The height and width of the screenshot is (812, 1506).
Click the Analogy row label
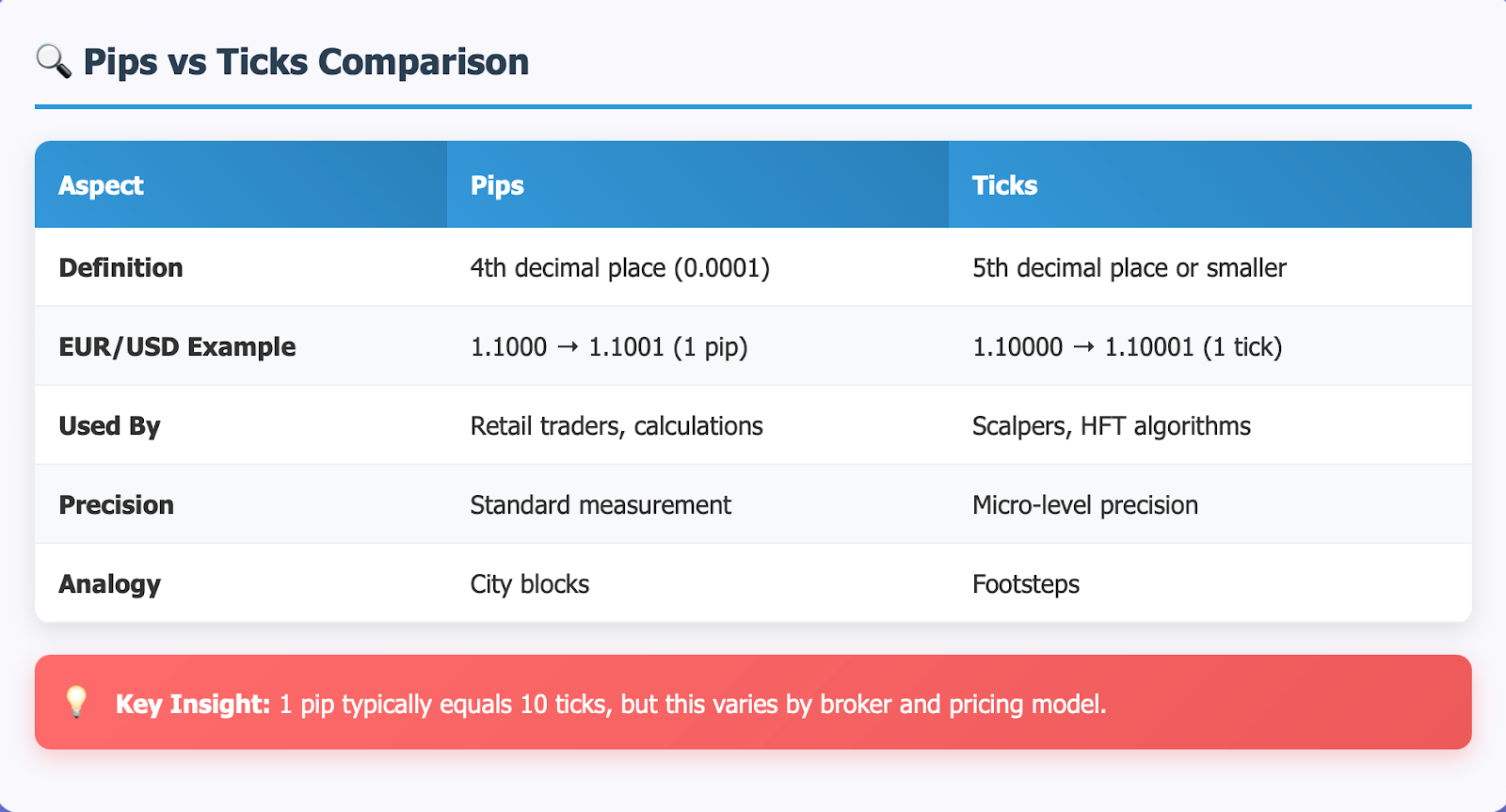click(x=109, y=584)
